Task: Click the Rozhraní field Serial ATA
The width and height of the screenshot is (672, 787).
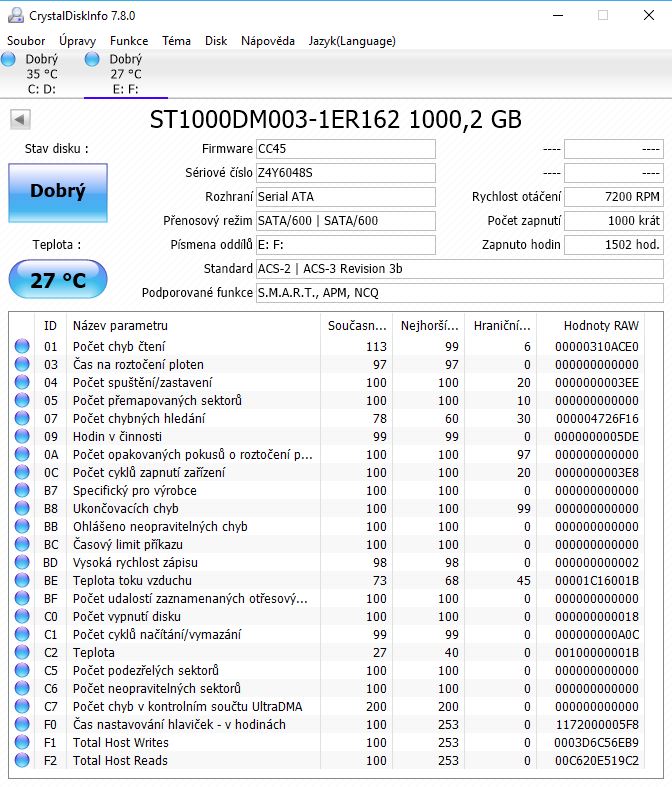Action: pos(345,197)
